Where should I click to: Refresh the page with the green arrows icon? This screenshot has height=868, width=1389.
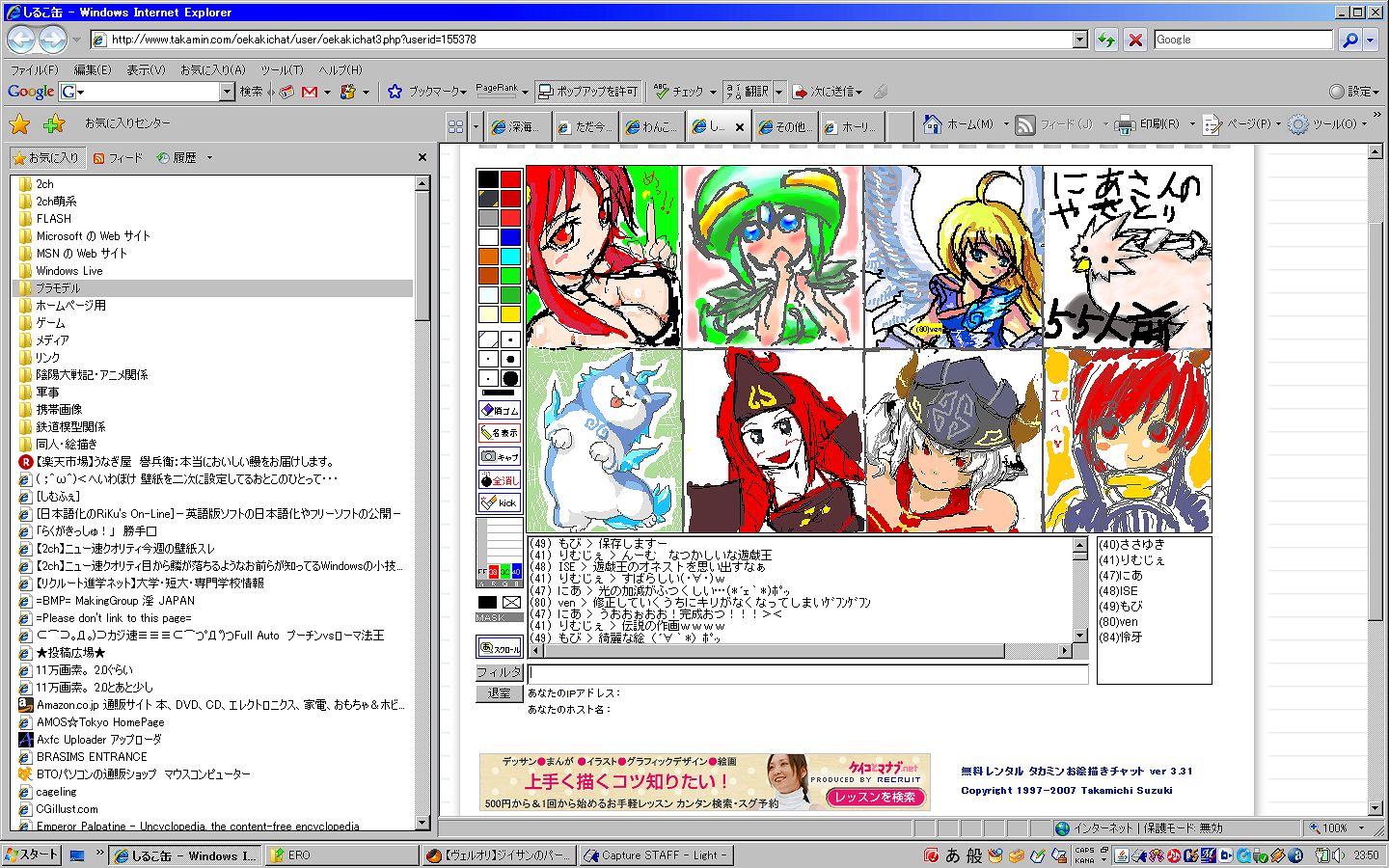click(1106, 40)
